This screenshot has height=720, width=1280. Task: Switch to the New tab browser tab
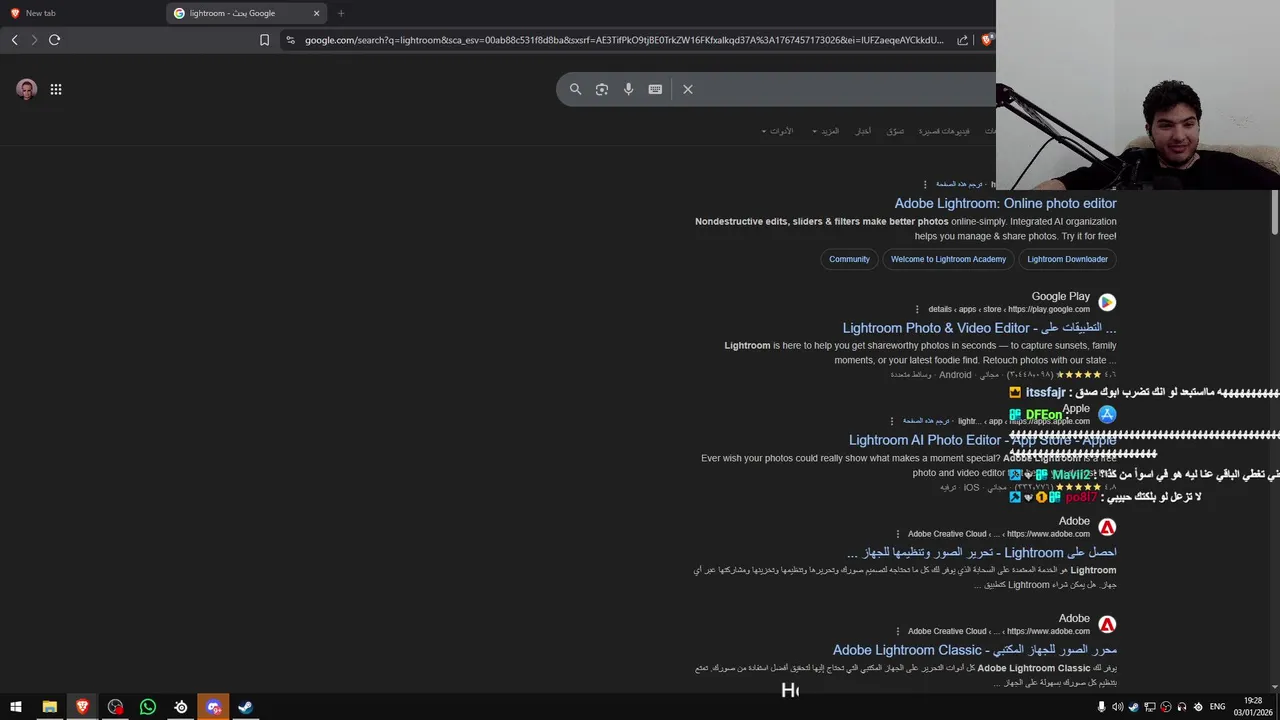pyautogui.click(x=82, y=13)
